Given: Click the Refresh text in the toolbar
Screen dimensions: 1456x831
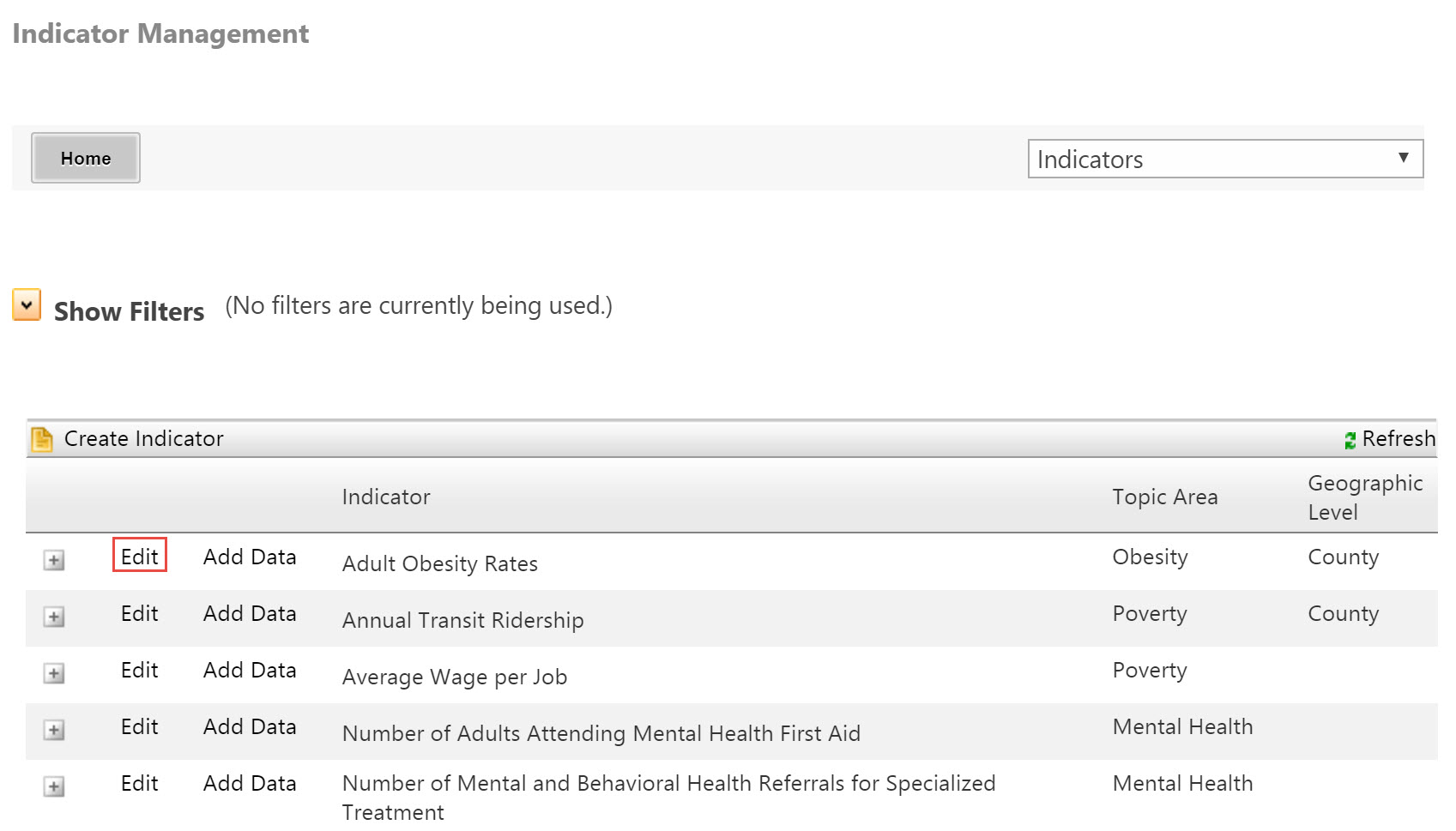Looking at the screenshot, I should (1399, 438).
